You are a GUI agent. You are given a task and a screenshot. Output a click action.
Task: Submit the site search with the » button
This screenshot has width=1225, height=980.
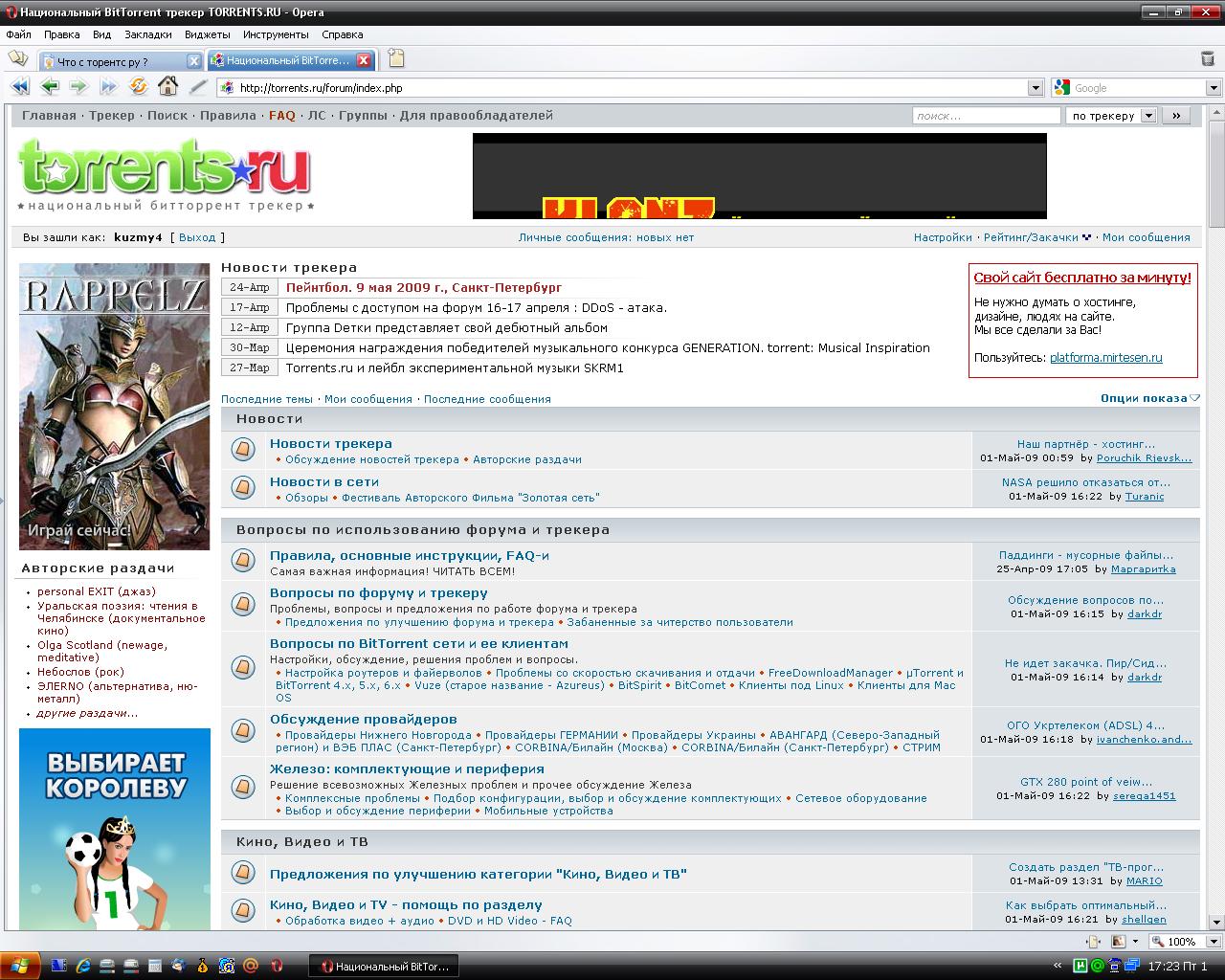(x=1177, y=116)
